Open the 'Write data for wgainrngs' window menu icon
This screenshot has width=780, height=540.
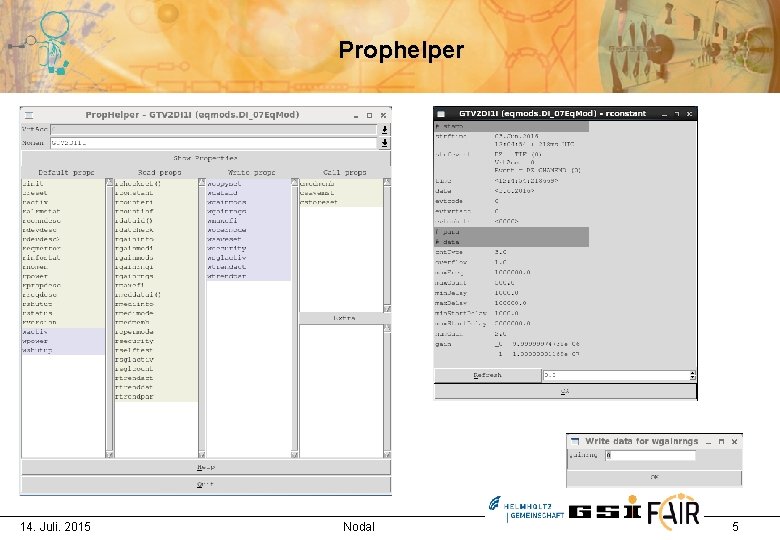click(575, 441)
